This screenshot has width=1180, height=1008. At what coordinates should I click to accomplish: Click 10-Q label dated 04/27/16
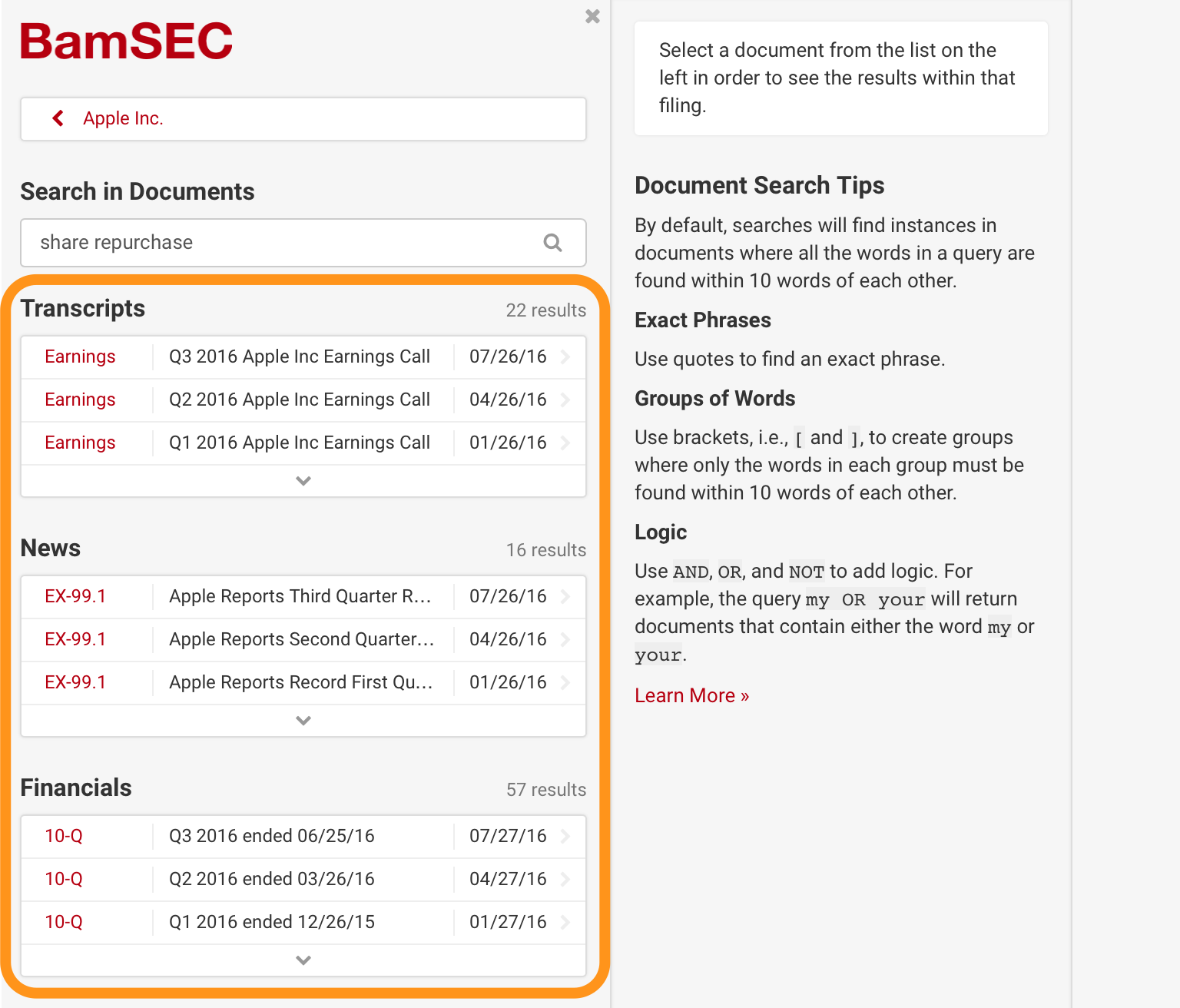[x=64, y=879]
